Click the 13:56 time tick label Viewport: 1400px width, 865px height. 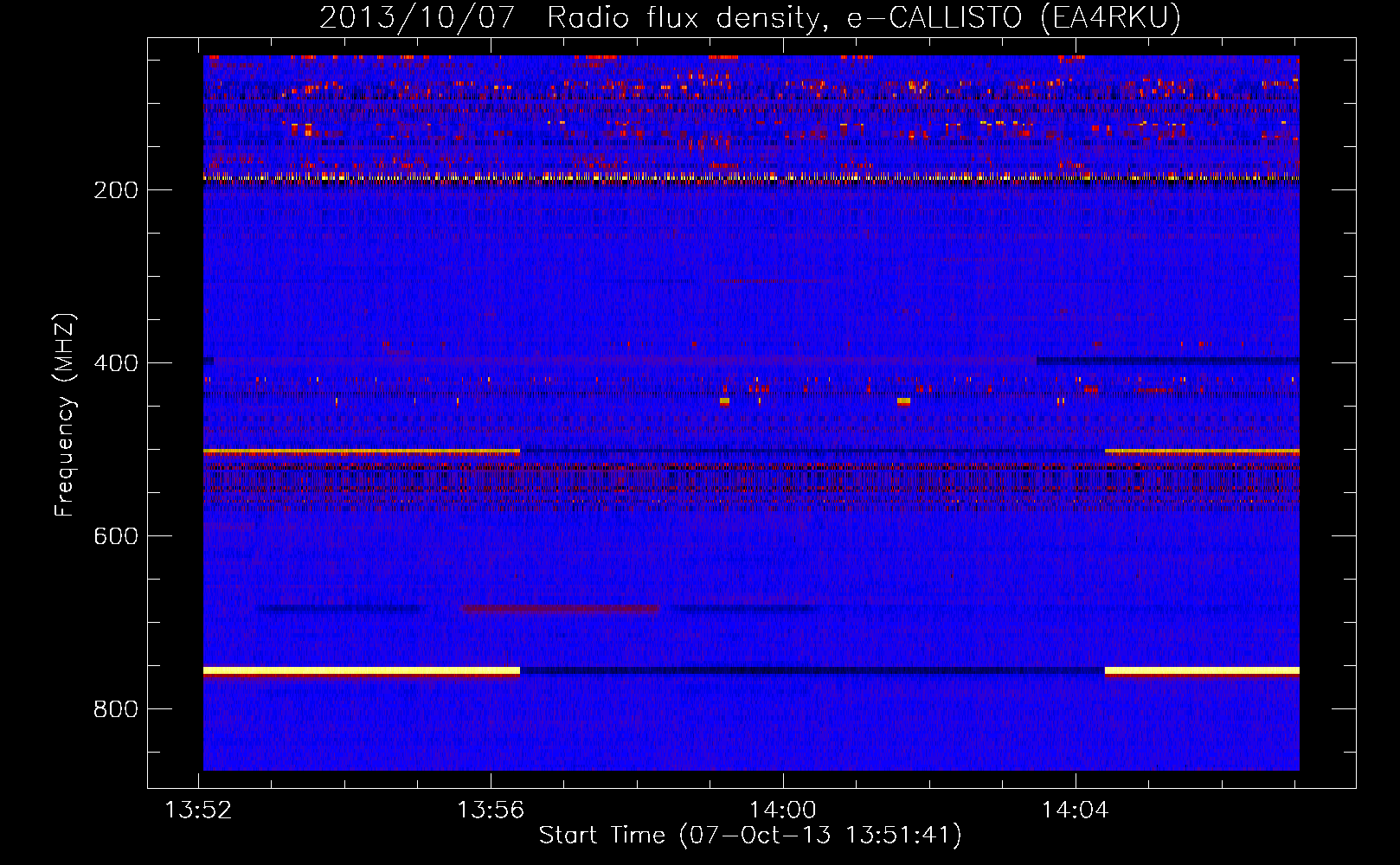tap(491, 811)
